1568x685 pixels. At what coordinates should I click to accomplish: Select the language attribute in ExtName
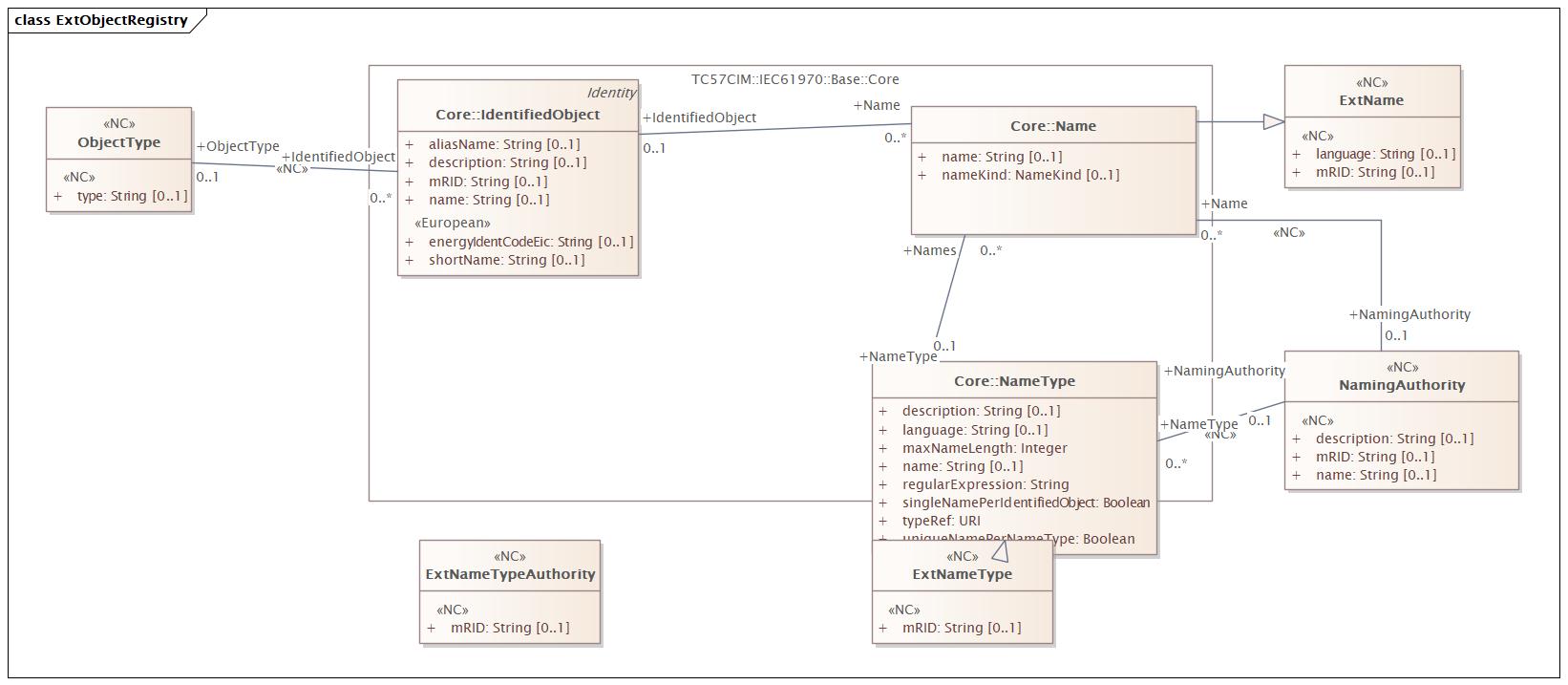[1385, 154]
